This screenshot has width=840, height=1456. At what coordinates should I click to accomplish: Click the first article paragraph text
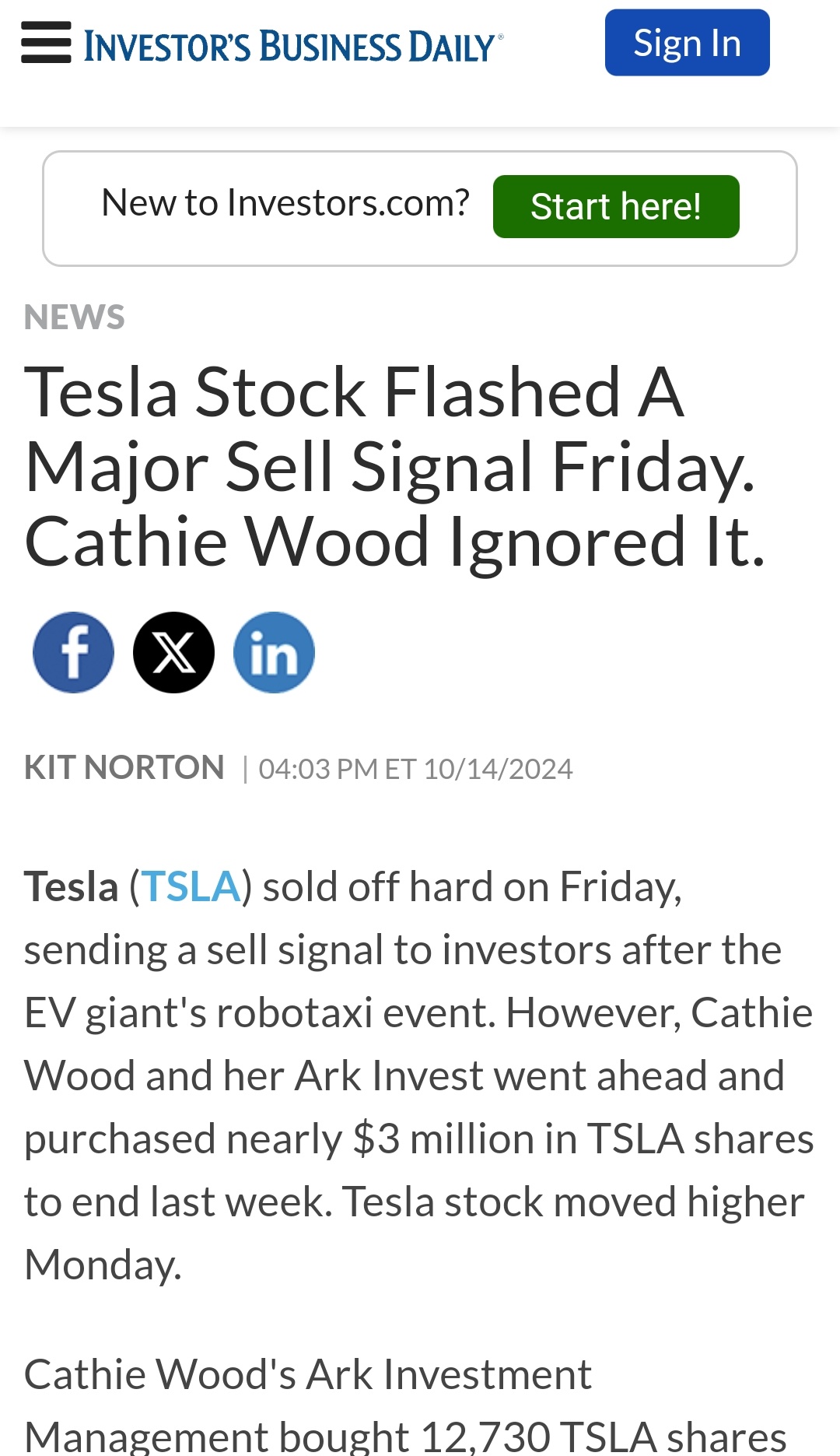click(x=419, y=1075)
